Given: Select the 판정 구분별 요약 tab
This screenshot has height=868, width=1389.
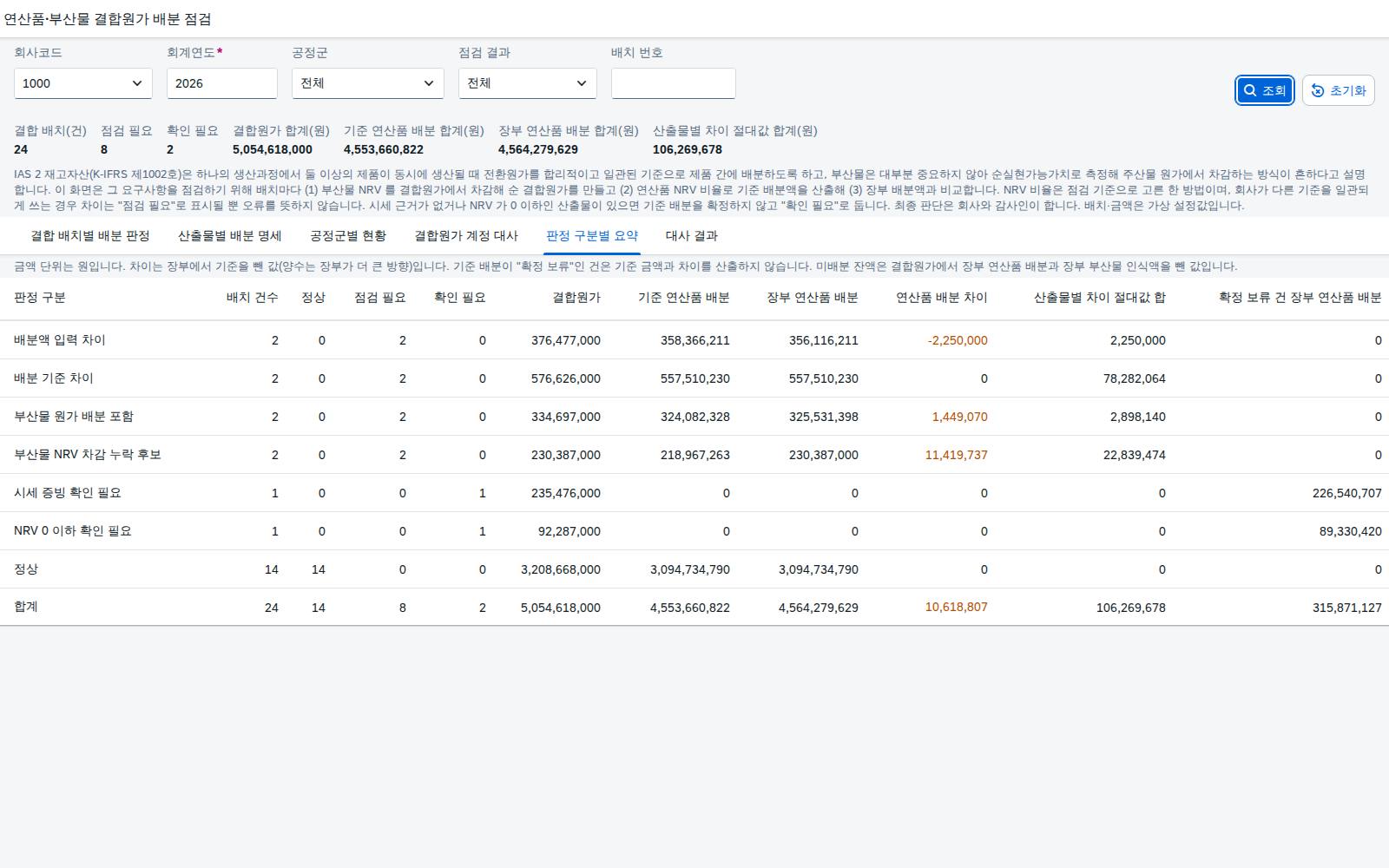Looking at the screenshot, I should coord(592,236).
